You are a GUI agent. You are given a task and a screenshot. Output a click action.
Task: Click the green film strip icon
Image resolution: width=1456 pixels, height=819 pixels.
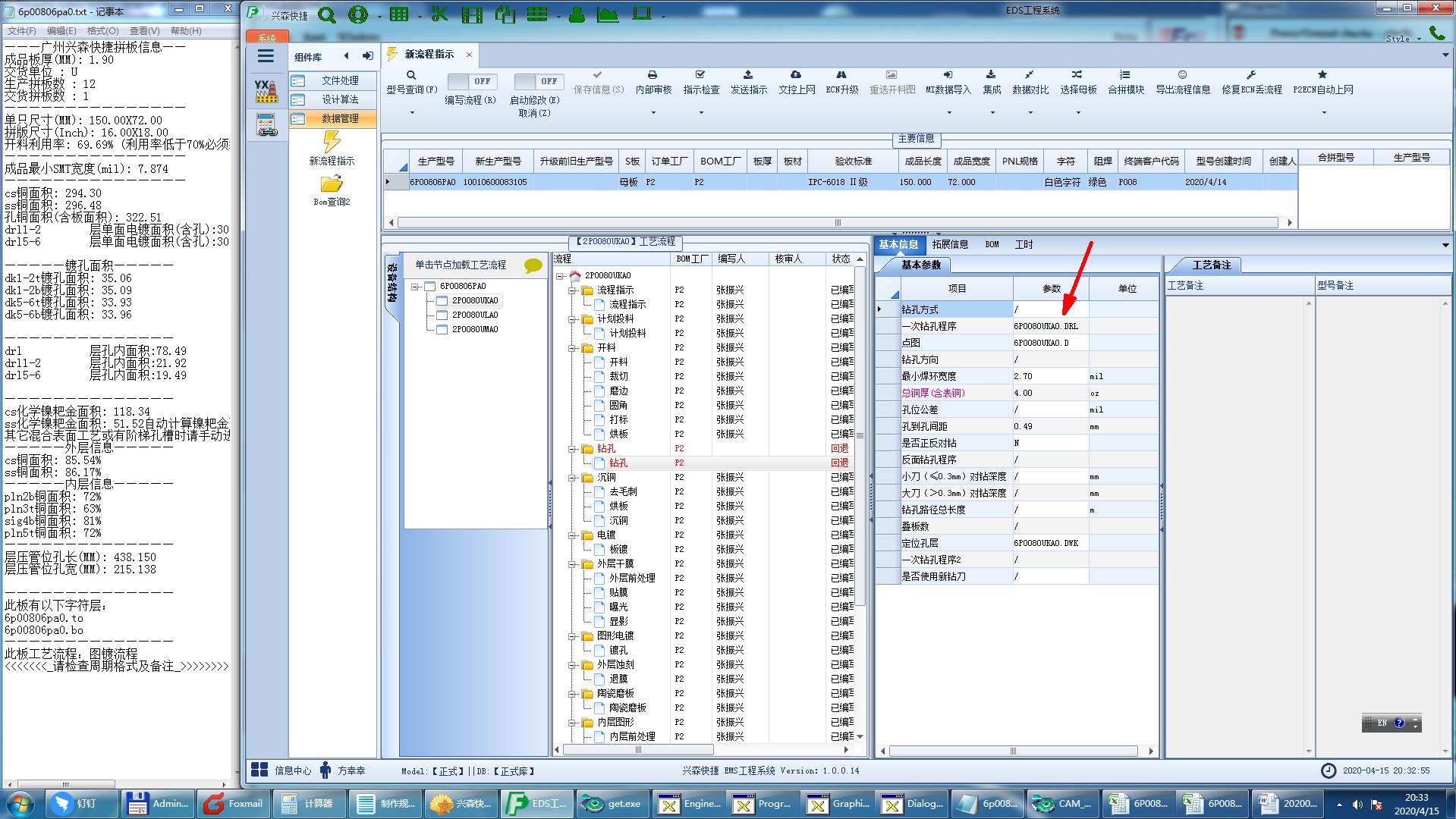point(472,14)
